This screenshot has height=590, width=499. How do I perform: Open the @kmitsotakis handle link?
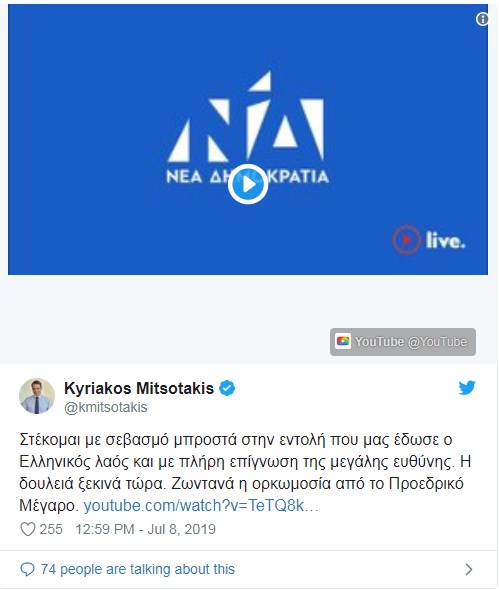106,408
